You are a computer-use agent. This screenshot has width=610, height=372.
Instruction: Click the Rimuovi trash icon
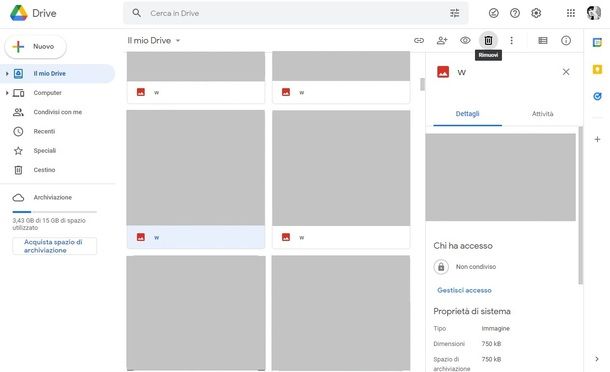(488, 40)
